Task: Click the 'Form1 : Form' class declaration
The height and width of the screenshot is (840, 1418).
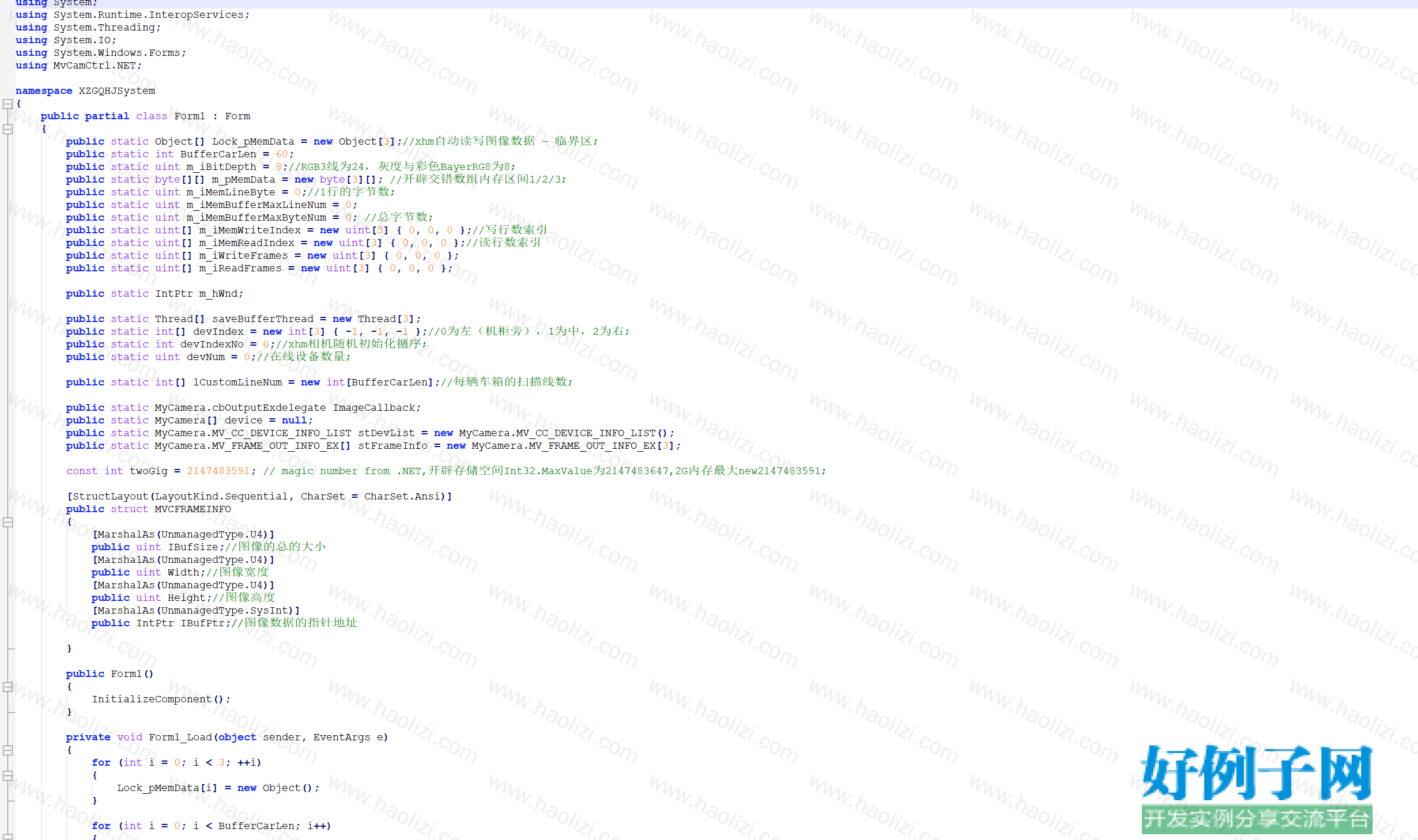Action: pyautogui.click(x=212, y=116)
